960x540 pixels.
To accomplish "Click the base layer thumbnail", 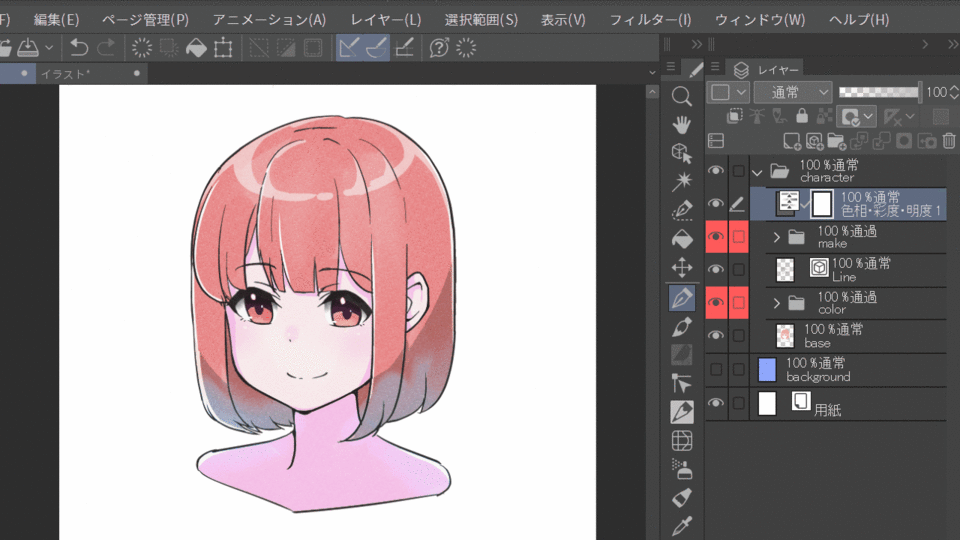I will pyautogui.click(x=785, y=336).
